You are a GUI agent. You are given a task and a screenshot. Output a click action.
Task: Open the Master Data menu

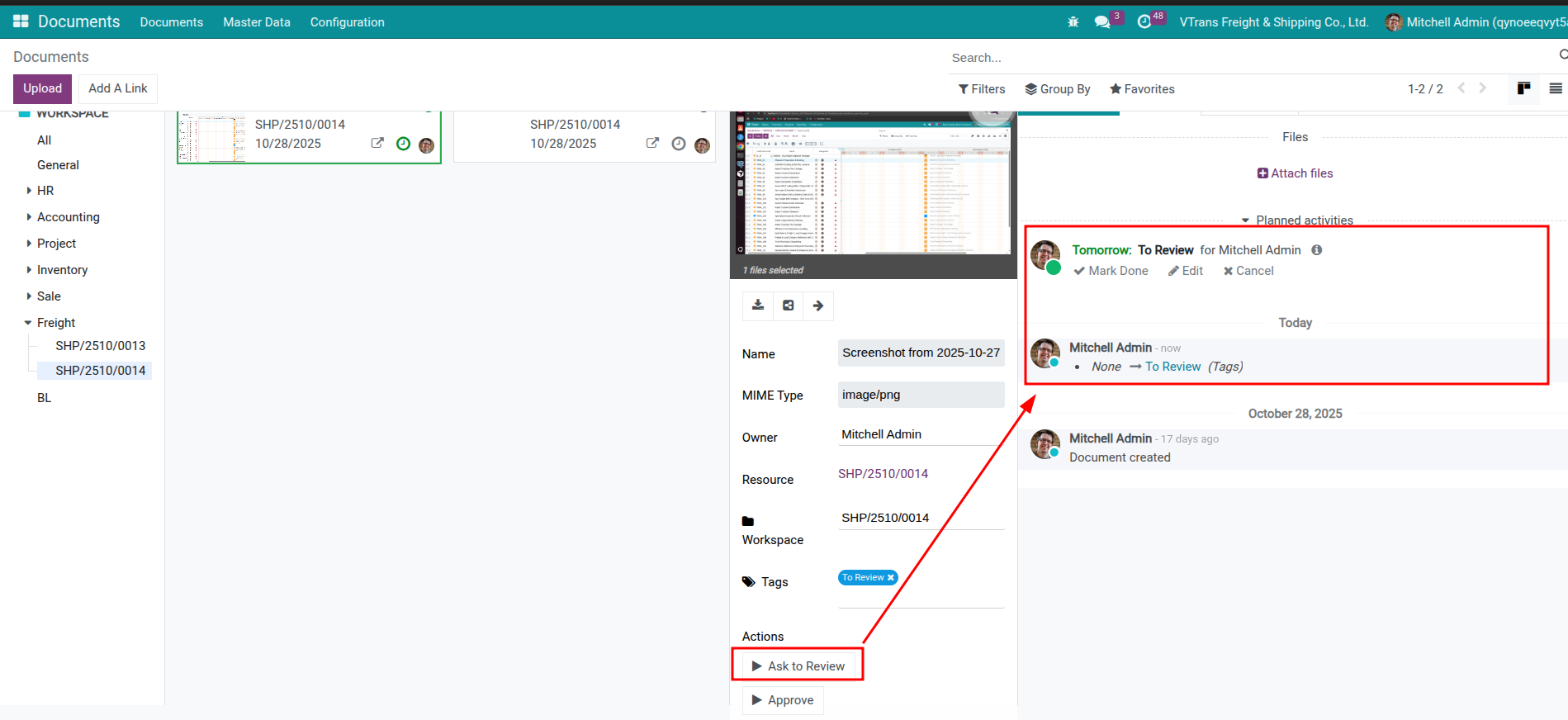point(256,22)
